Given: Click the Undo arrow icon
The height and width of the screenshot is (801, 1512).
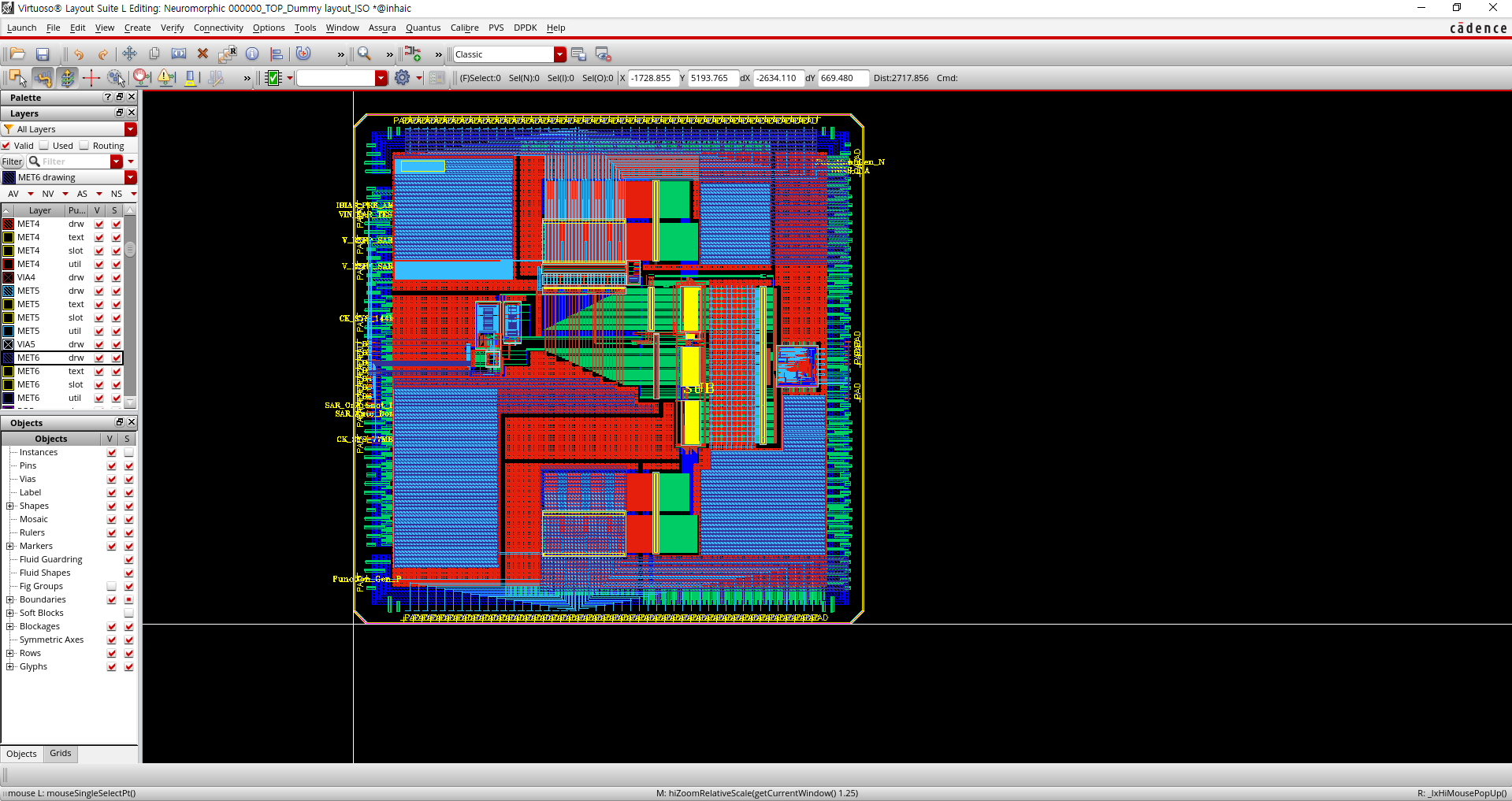Looking at the screenshot, I should [x=79, y=54].
